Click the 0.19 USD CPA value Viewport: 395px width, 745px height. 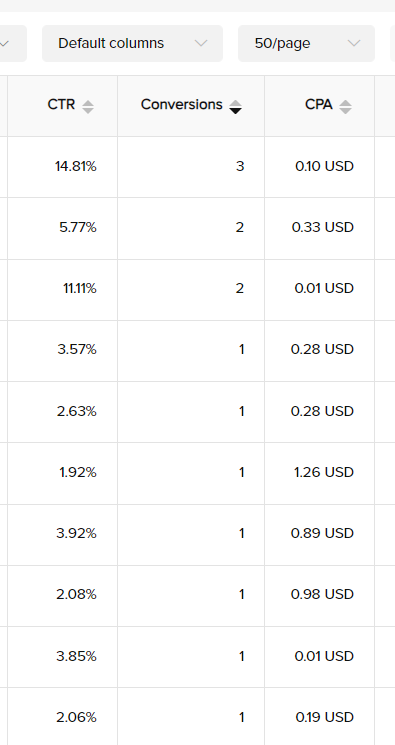325,717
